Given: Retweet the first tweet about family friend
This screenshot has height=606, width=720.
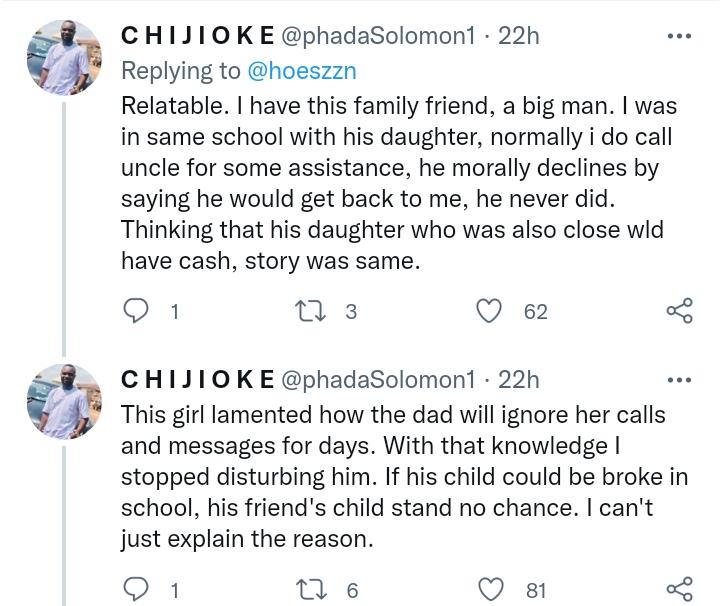Looking at the screenshot, I should (x=310, y=311).
